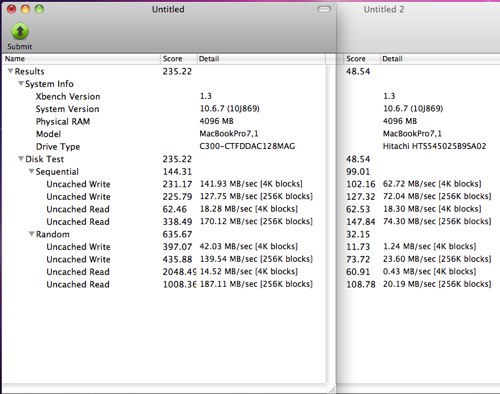Click the vertical scrollbar track in the Untitled window
Screen dimensions: 500x394
click(331, 223)
